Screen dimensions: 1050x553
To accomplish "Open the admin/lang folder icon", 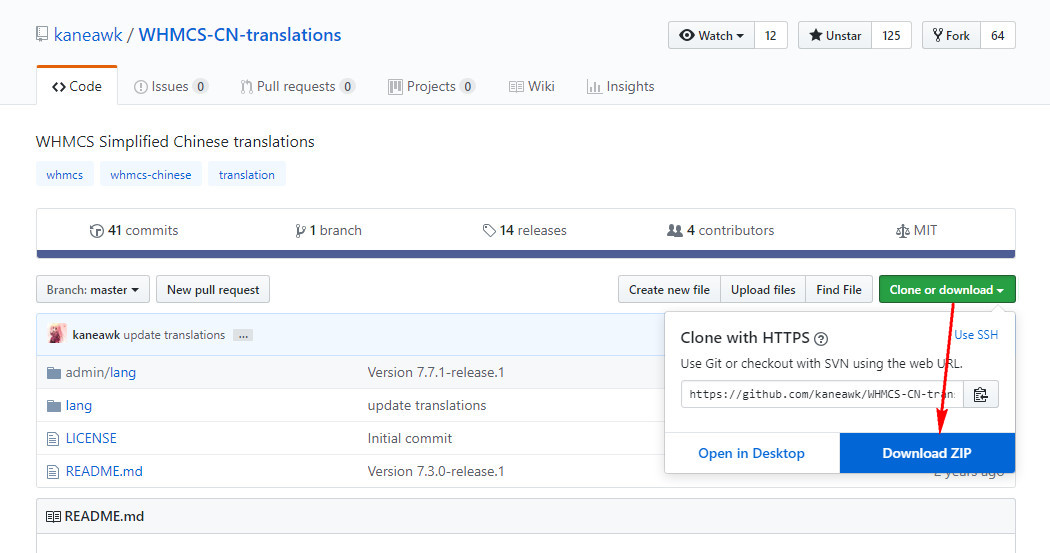I will pyautogui.click(x=54, y=373).
